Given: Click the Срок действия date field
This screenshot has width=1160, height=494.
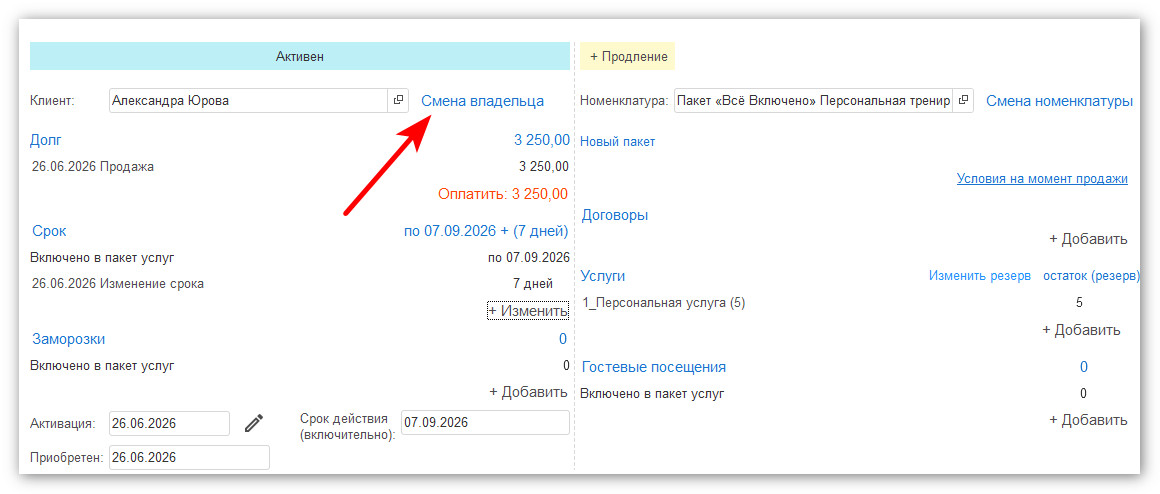Looking at the screenshot, I should 485,423.
